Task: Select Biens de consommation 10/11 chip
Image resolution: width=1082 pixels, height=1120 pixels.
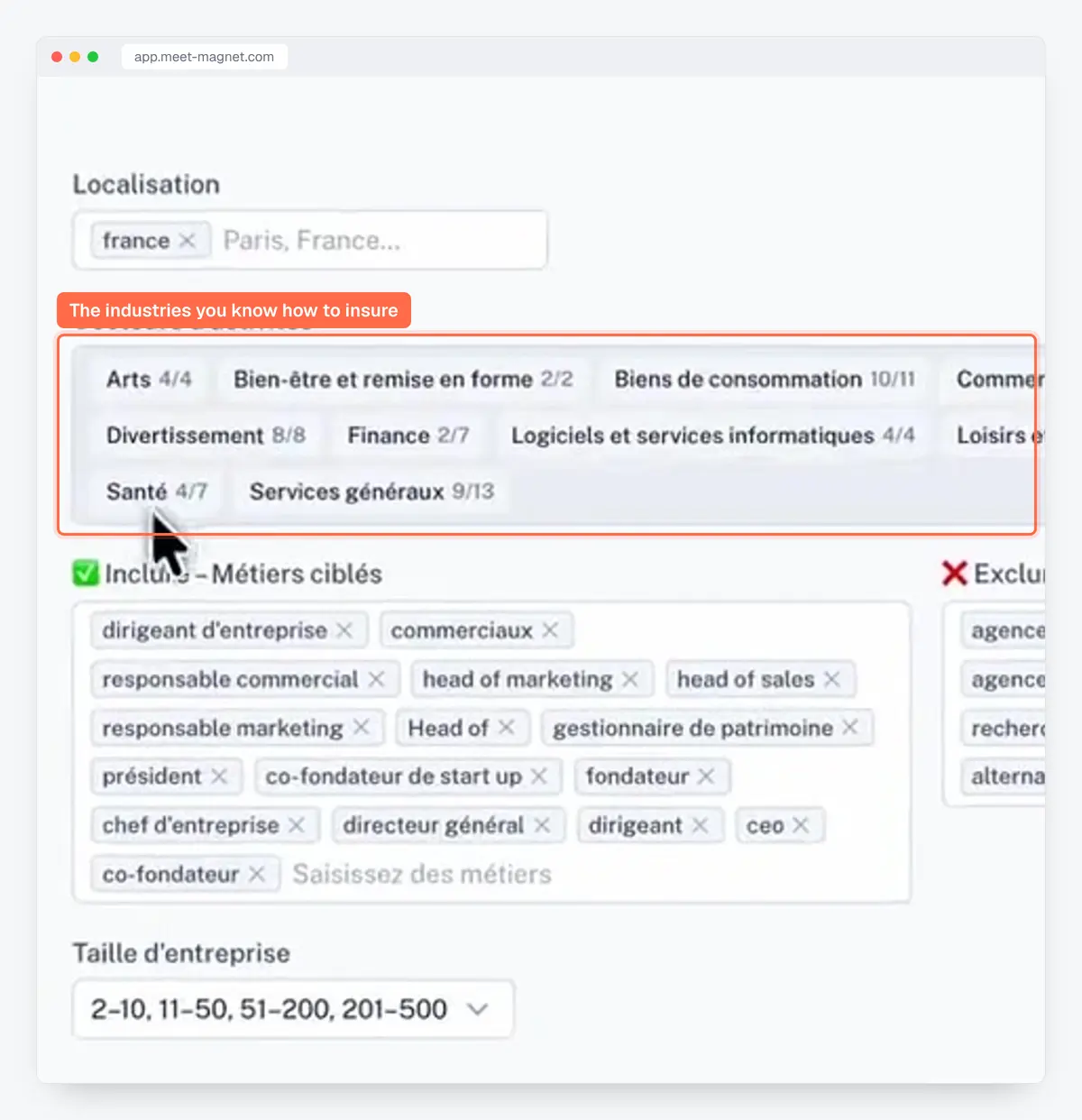Action: click(765, 380)
